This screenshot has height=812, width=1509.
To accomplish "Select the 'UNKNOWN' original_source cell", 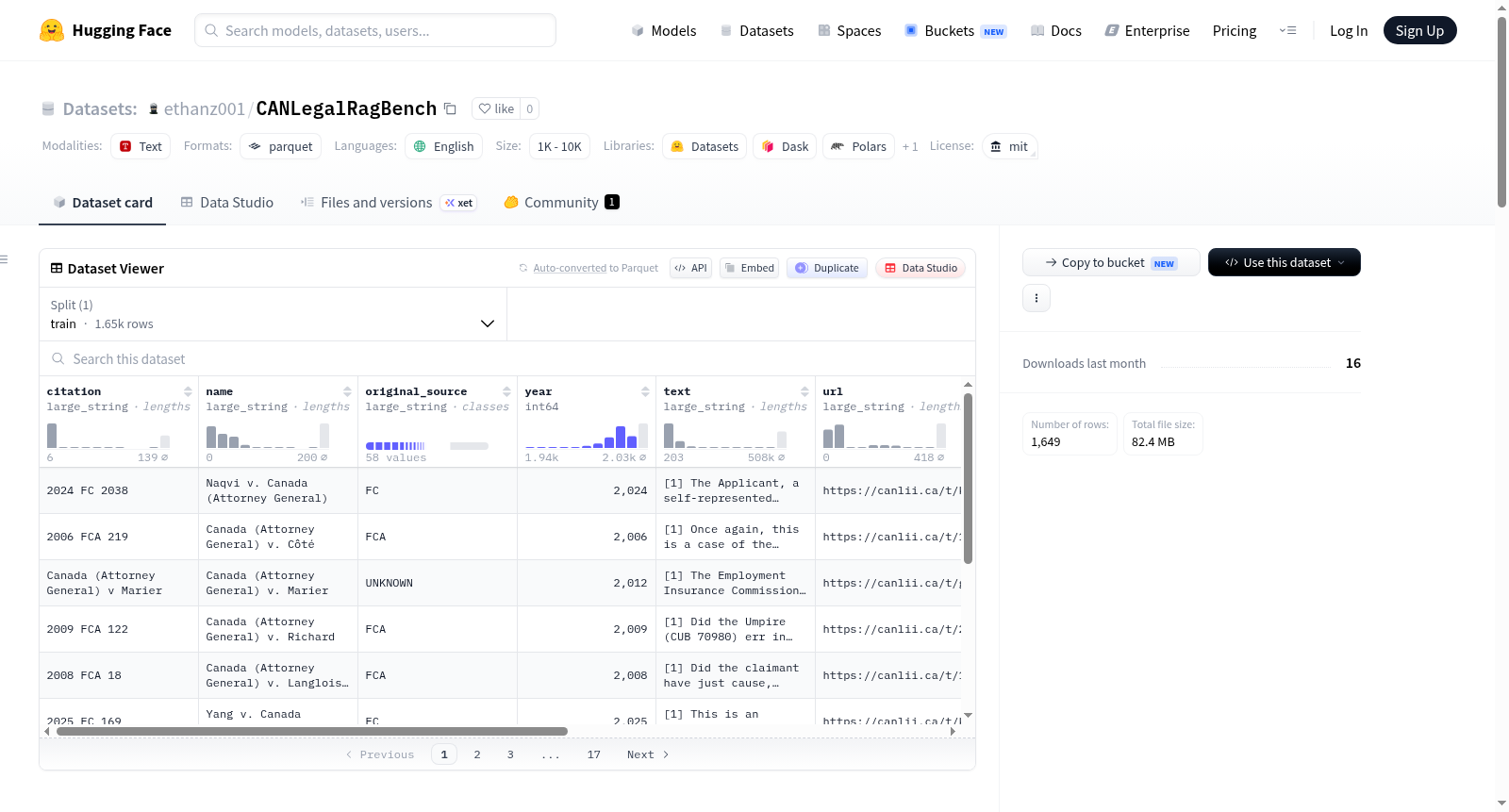I will pos(438,583).
